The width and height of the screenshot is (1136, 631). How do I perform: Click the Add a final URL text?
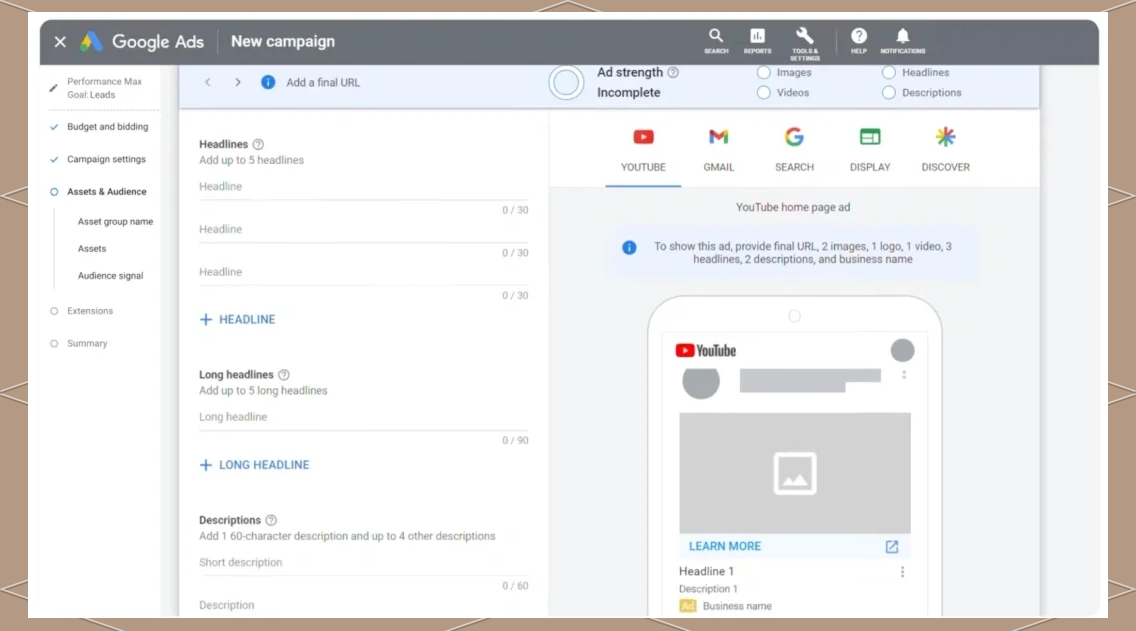323,83
